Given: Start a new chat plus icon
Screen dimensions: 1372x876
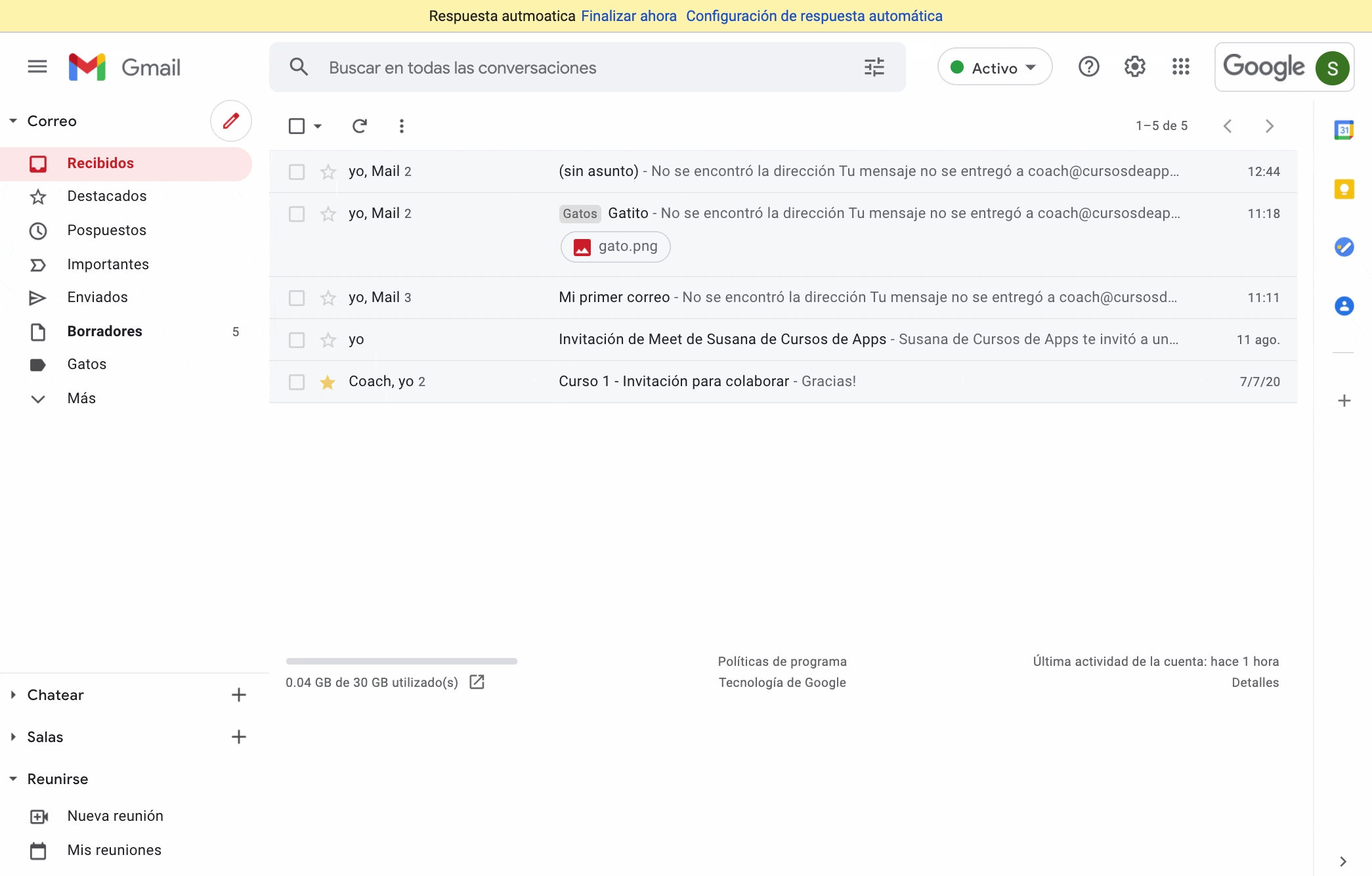Looking at the screenshot, I should [x=239, y=695].
